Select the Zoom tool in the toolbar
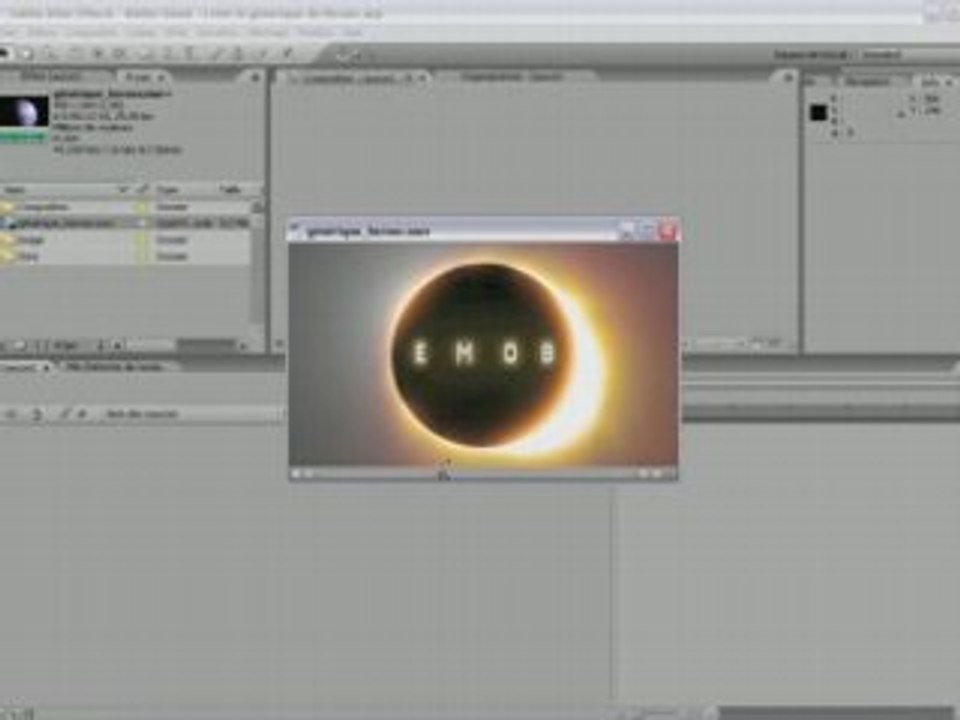Image resolution: width=960 pixels, height=720 pixels. (x=49, y=54)
